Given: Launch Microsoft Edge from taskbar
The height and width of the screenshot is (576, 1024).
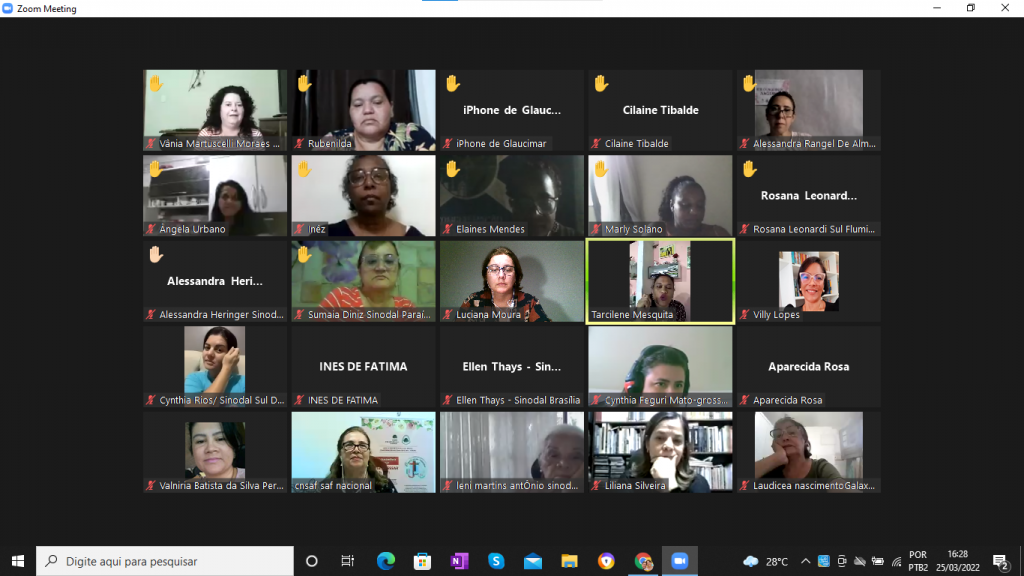Looking at the screenshot, I should pos(386,561).
